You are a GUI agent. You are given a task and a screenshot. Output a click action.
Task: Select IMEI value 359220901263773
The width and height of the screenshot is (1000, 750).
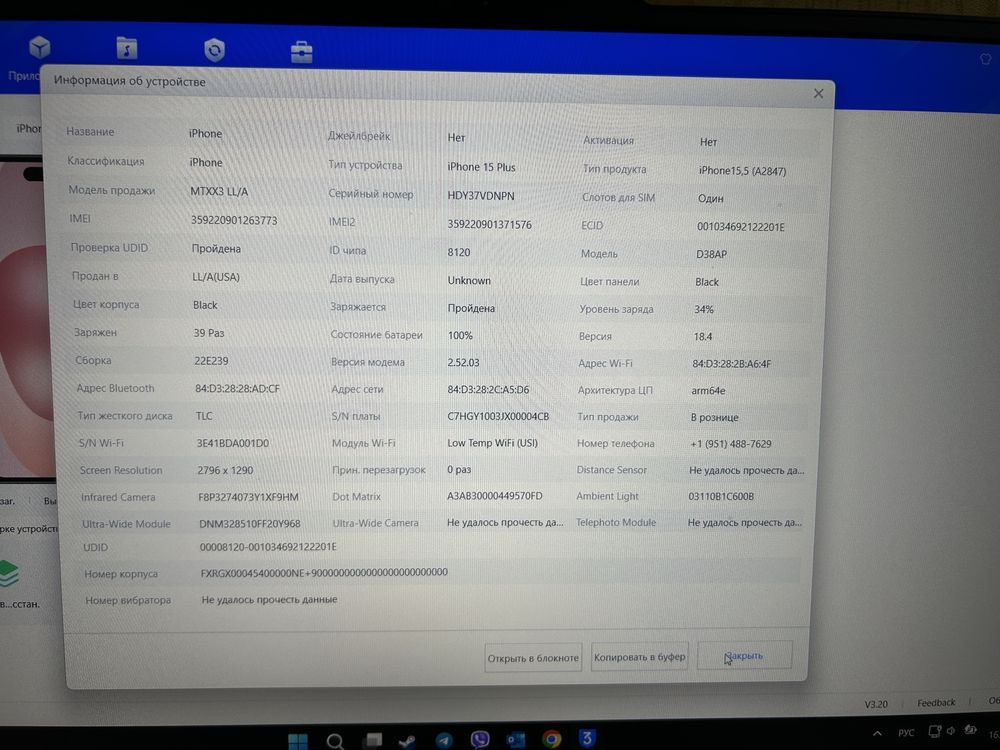pyautogui.click(x=234, y=220)
